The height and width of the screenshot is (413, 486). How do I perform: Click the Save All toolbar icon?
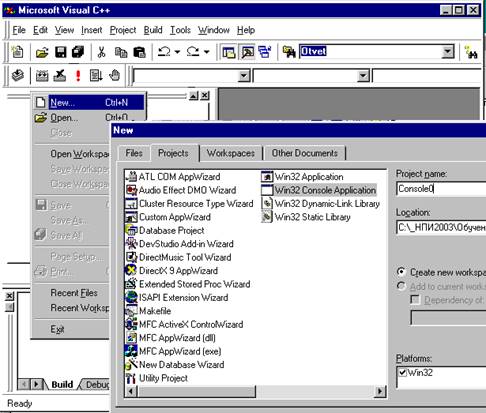pos(78,52)
